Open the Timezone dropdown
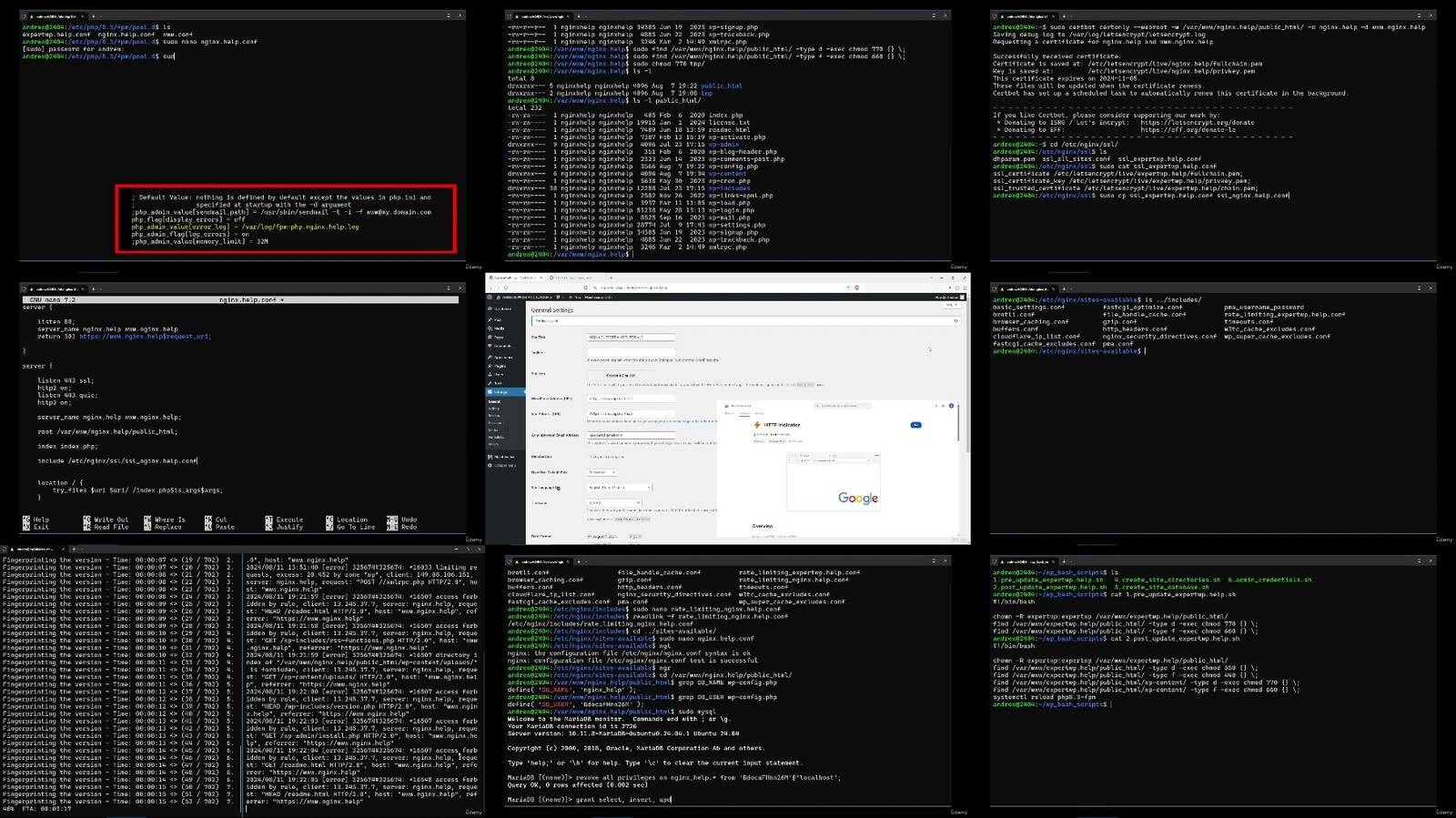Screen dimensions: 1456x818 (x=614, y=502)
